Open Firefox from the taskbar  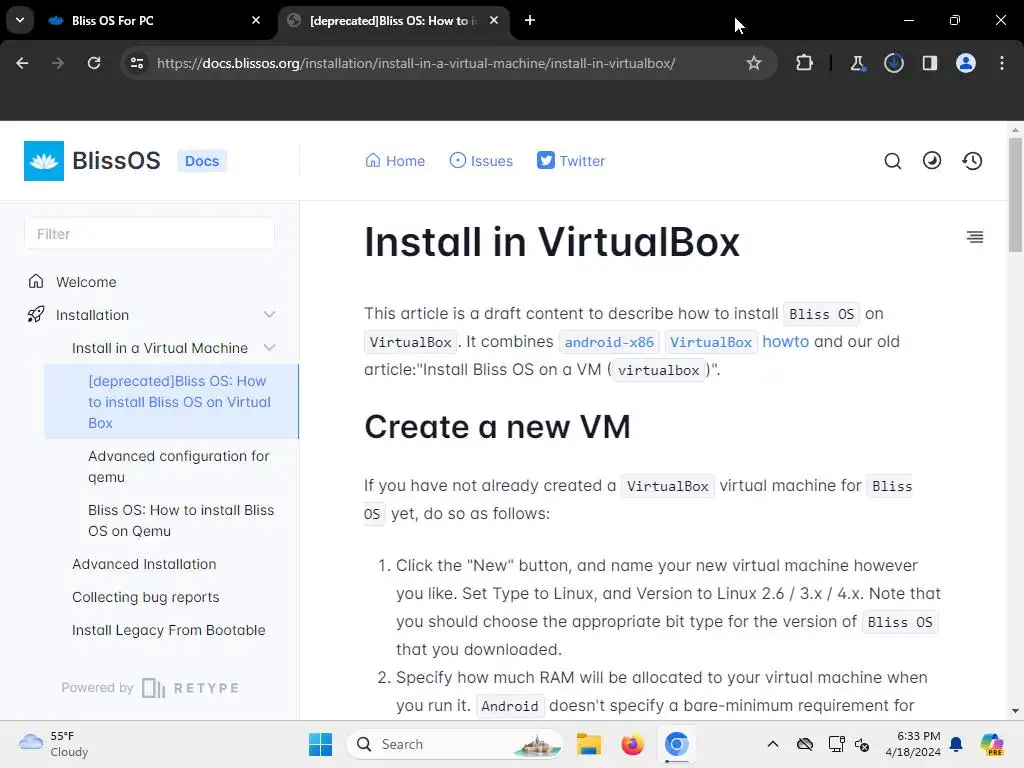pyautogui.click(x=632, y=744)
